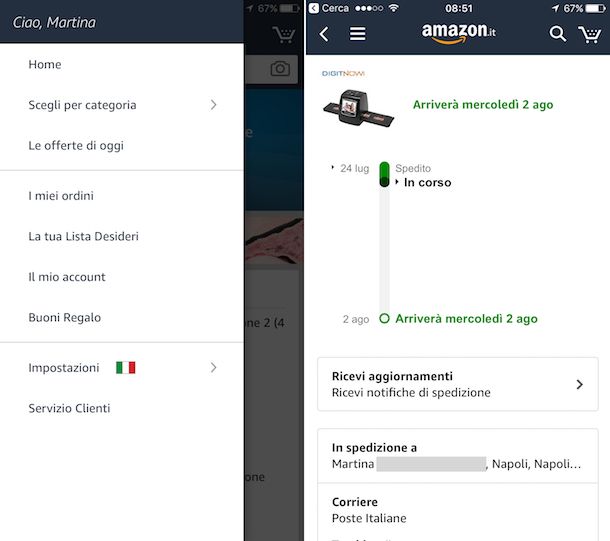
Task: Open Il mio account
Action: coord(67,277)
